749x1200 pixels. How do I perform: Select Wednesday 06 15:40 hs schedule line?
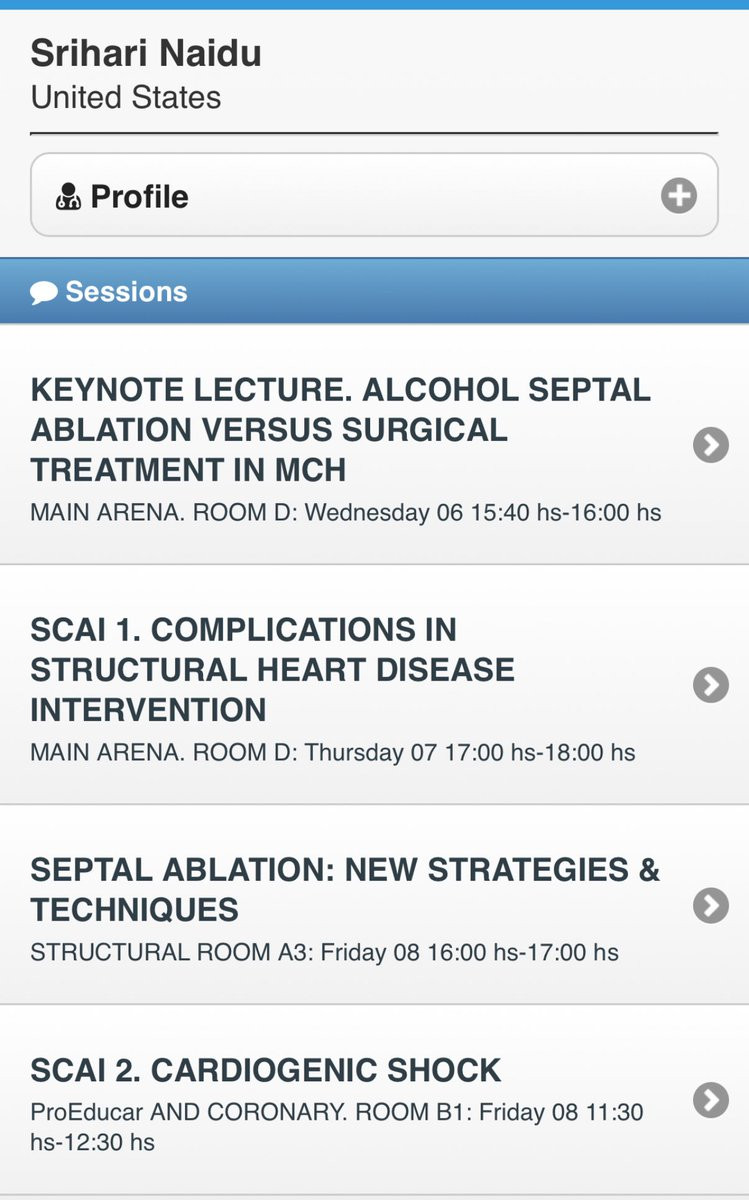[x=346, y=513]
